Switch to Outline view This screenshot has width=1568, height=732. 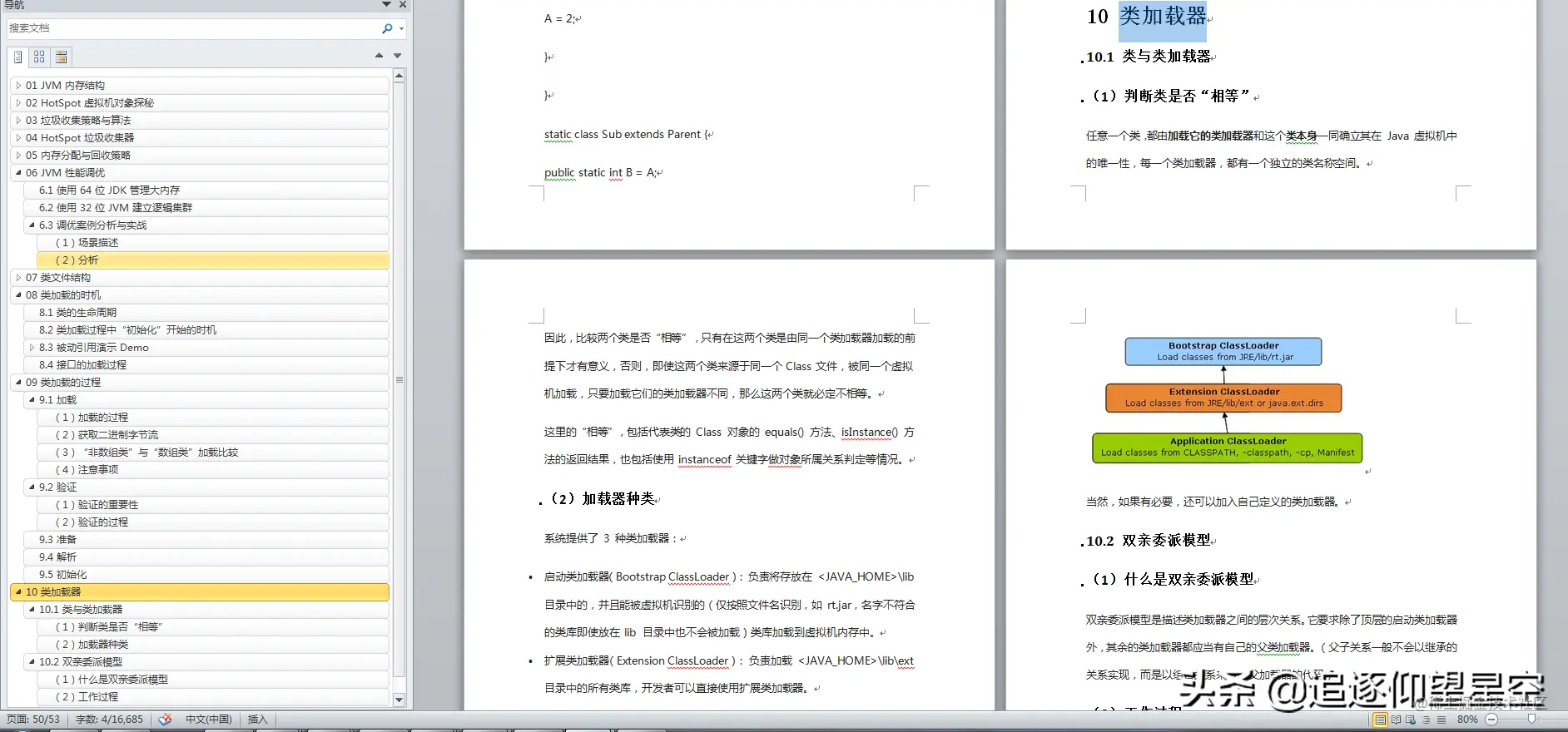click(x=1426, y=720)
